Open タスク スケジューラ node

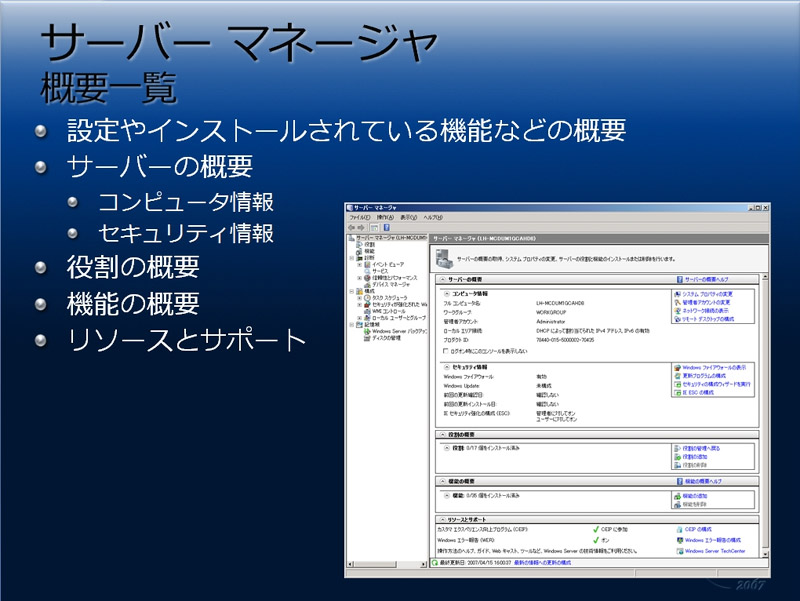tap(388, 297)
